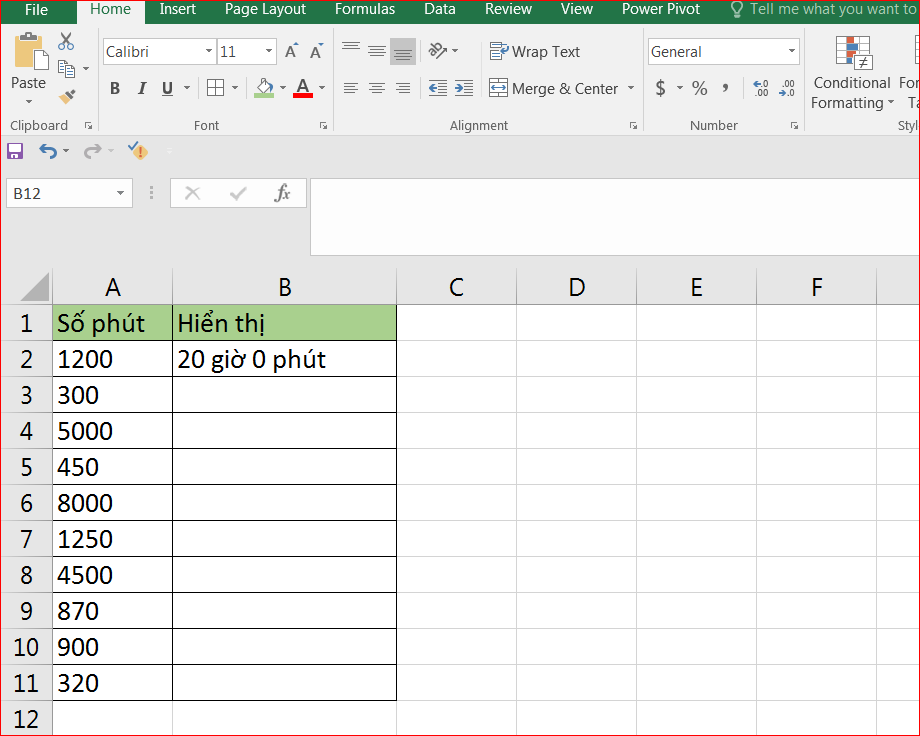Expand the Name Box B12 dropdown
Viewport: 920px width, 736px height.
click(x=120, y=193)
